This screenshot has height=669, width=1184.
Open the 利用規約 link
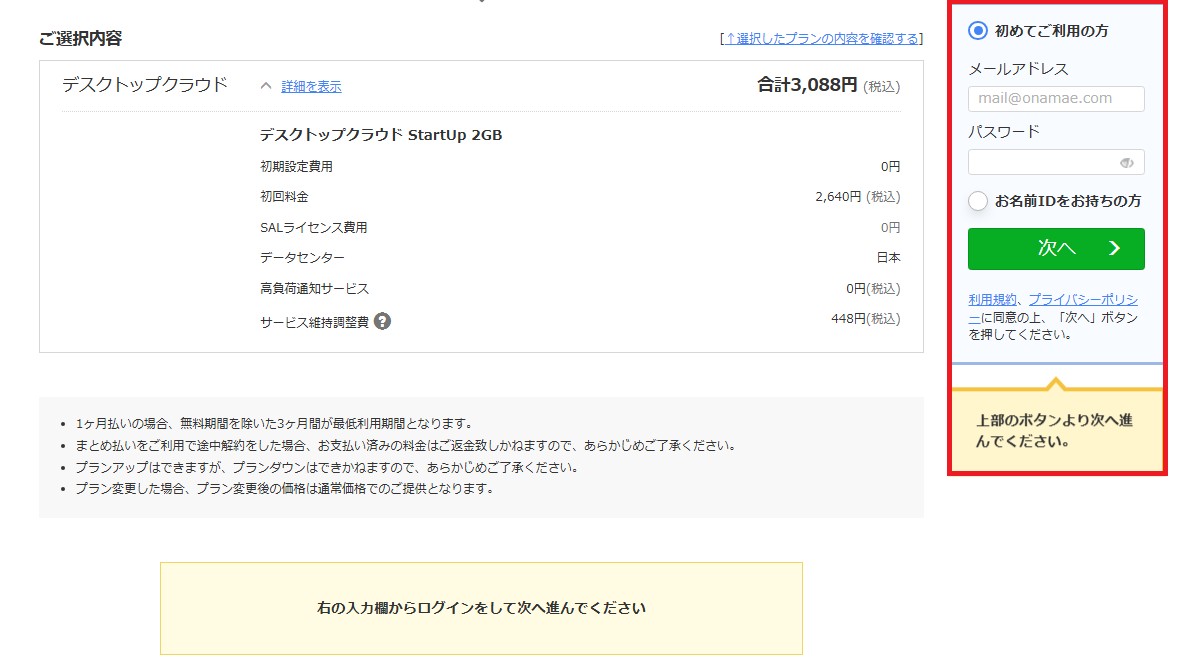coord(992,300)
